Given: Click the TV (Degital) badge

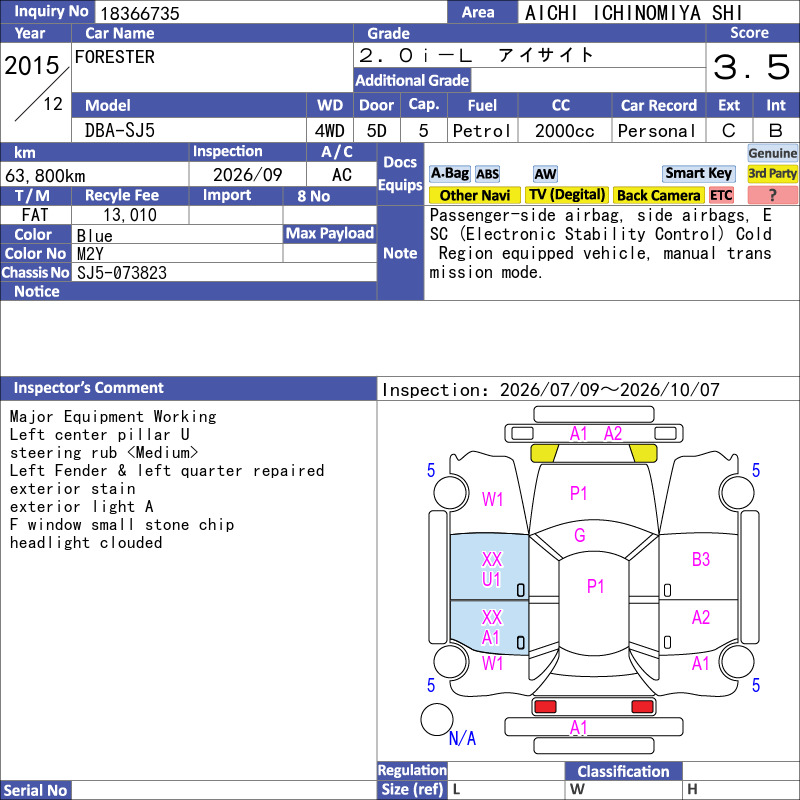Looking at the screenshot, I should 567,195.
